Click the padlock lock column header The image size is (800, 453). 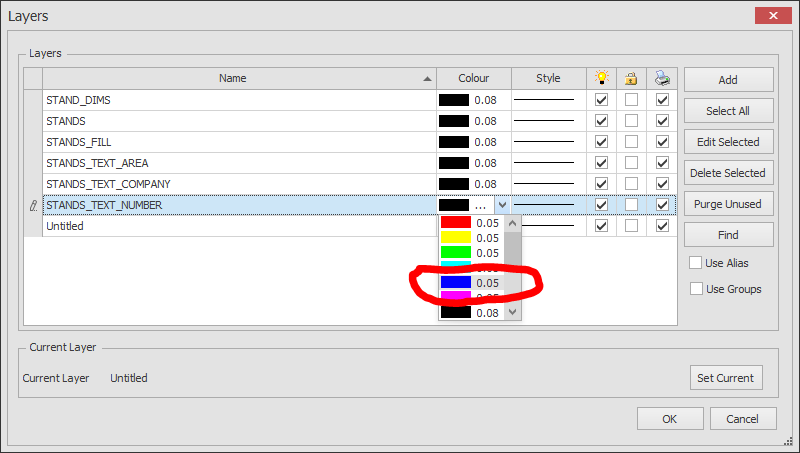click(x=631, y=78)
